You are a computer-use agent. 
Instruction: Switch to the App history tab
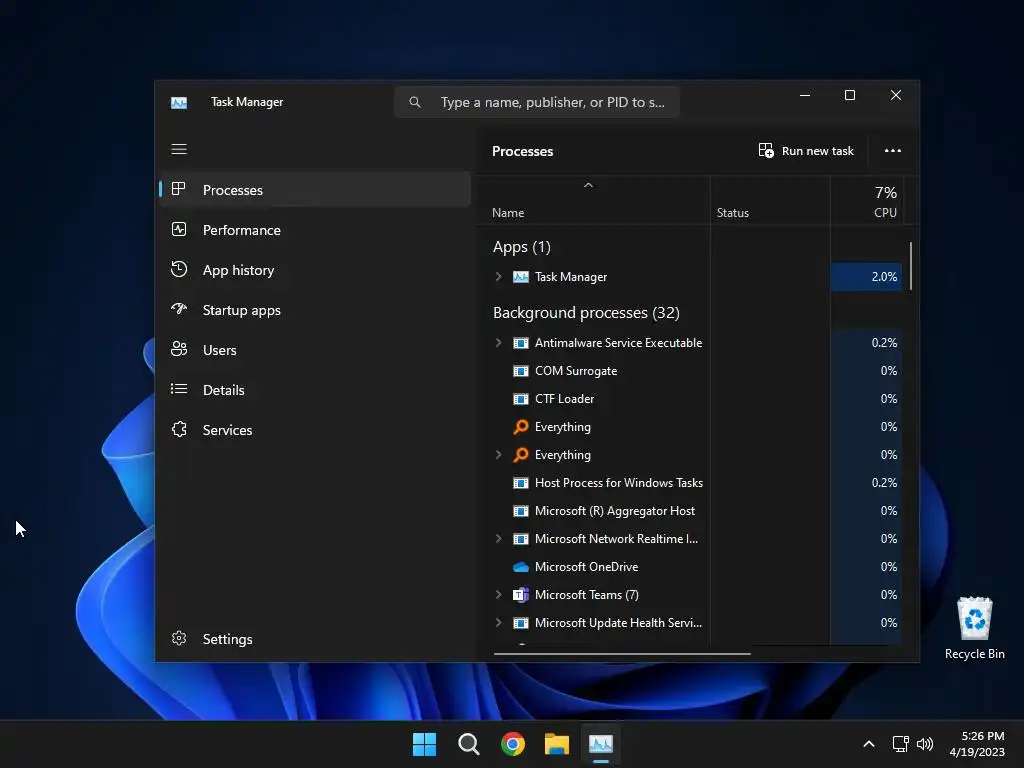[315, 270]
